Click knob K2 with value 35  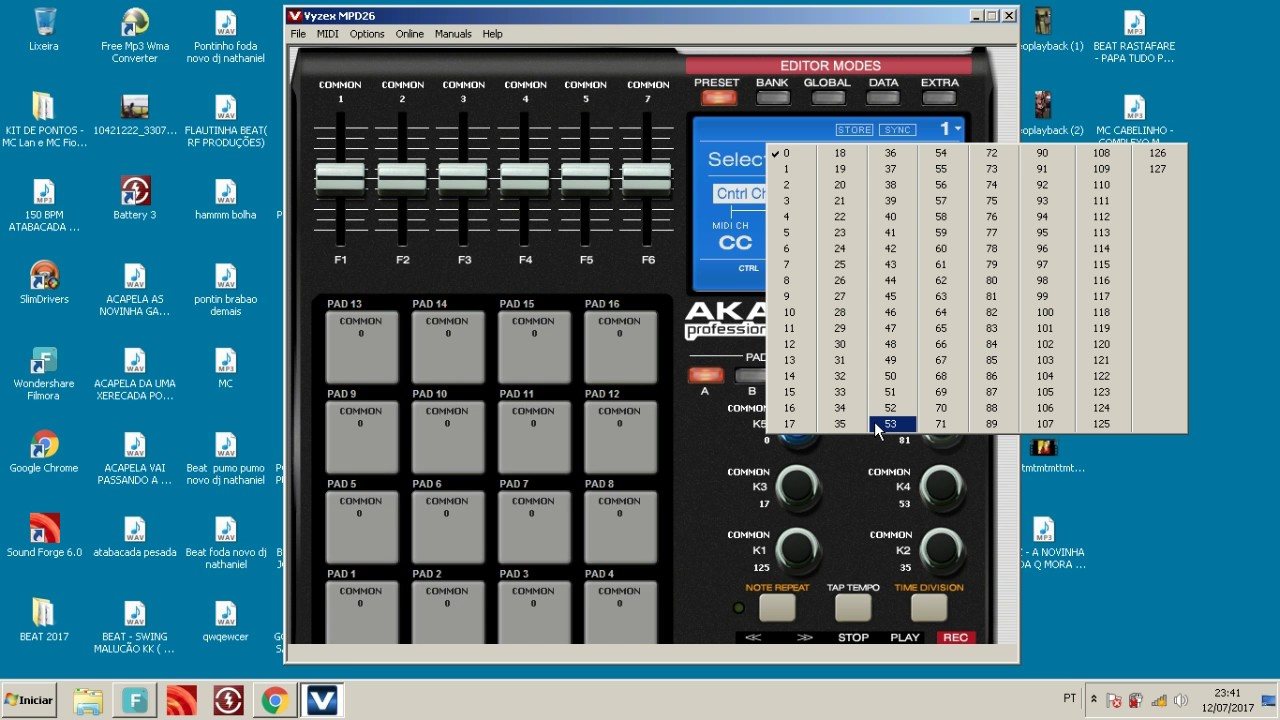(942, 549)
